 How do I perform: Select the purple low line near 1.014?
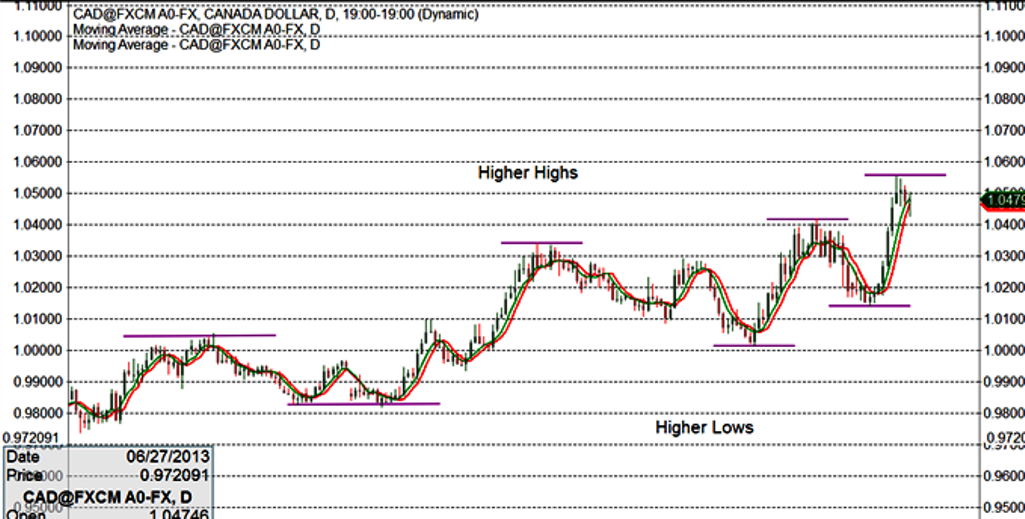[869, 306]
